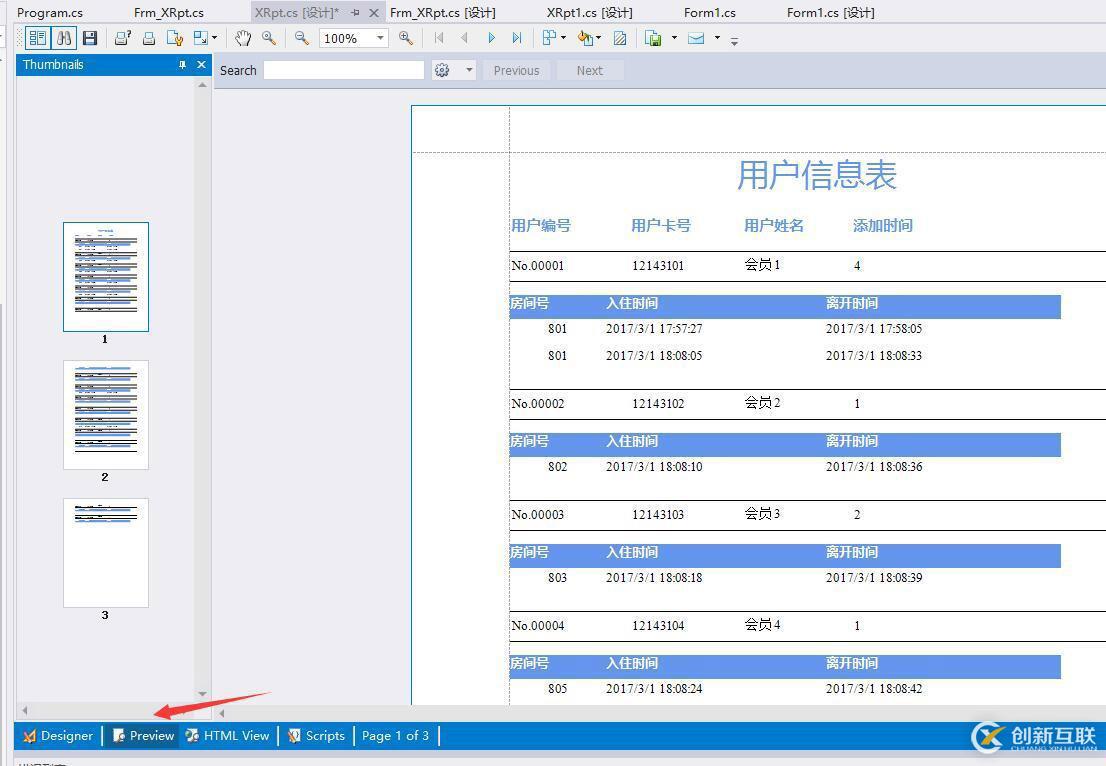Select page 2 thumbnail

pyautogui.click(x=106, y=415)
